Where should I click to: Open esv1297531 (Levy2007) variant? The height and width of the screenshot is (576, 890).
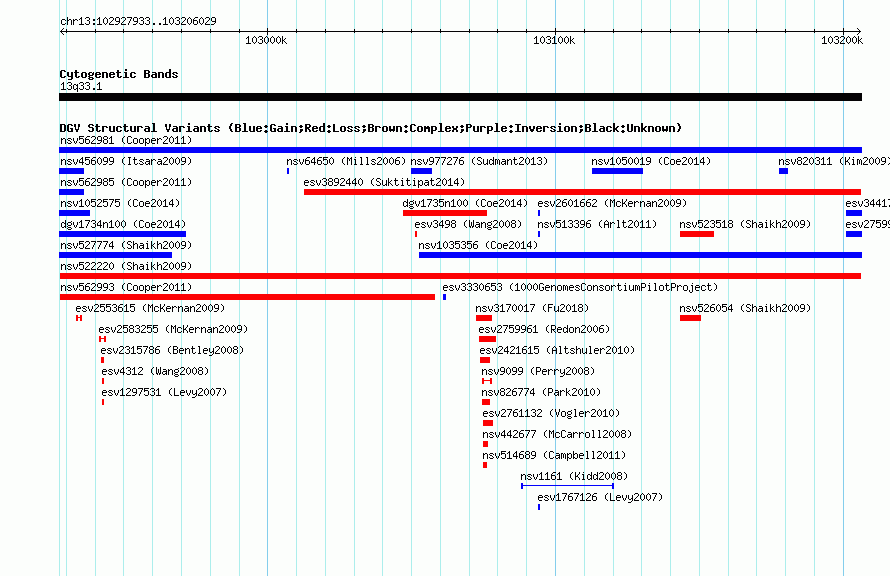(164, 392)
